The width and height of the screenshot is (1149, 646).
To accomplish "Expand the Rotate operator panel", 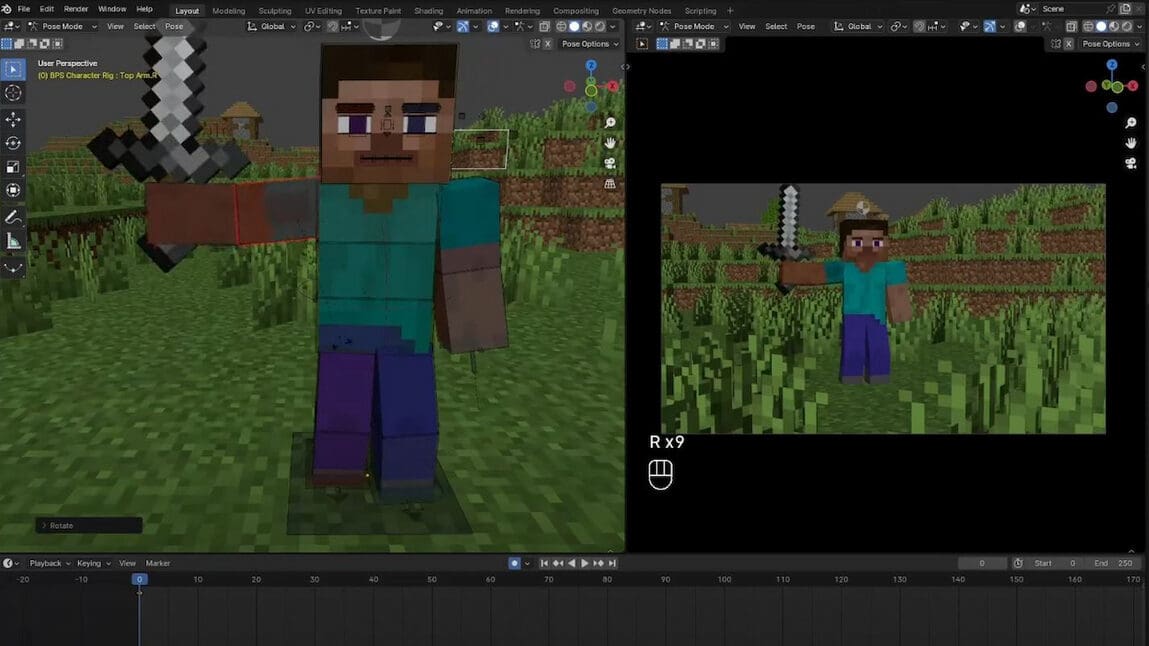I will (89, 525).
